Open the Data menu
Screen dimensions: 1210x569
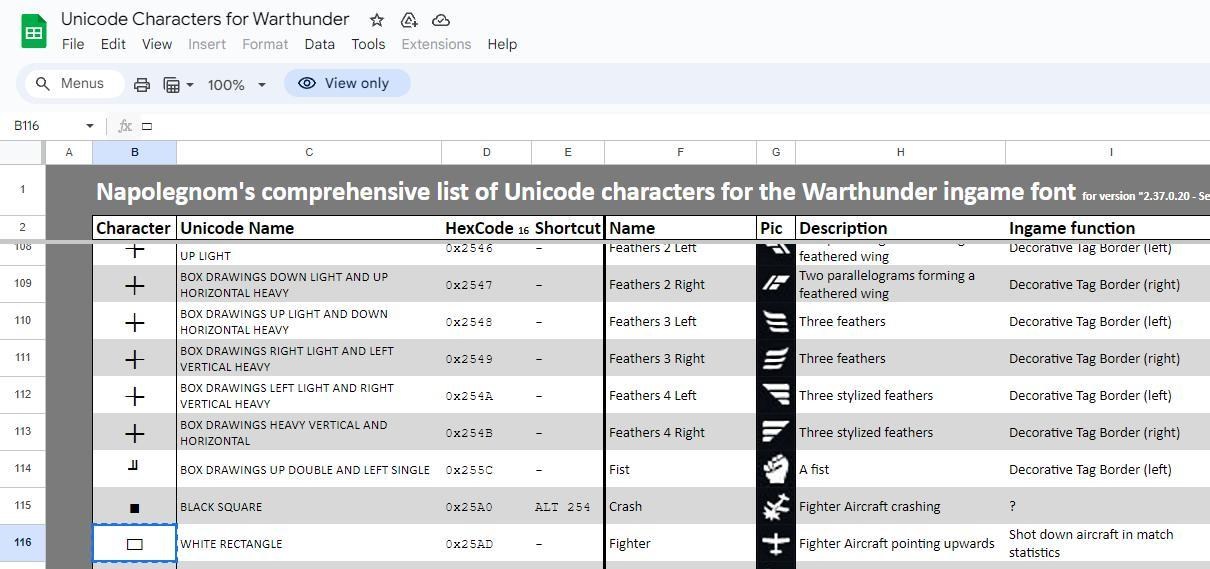click(x=319, y=44)
